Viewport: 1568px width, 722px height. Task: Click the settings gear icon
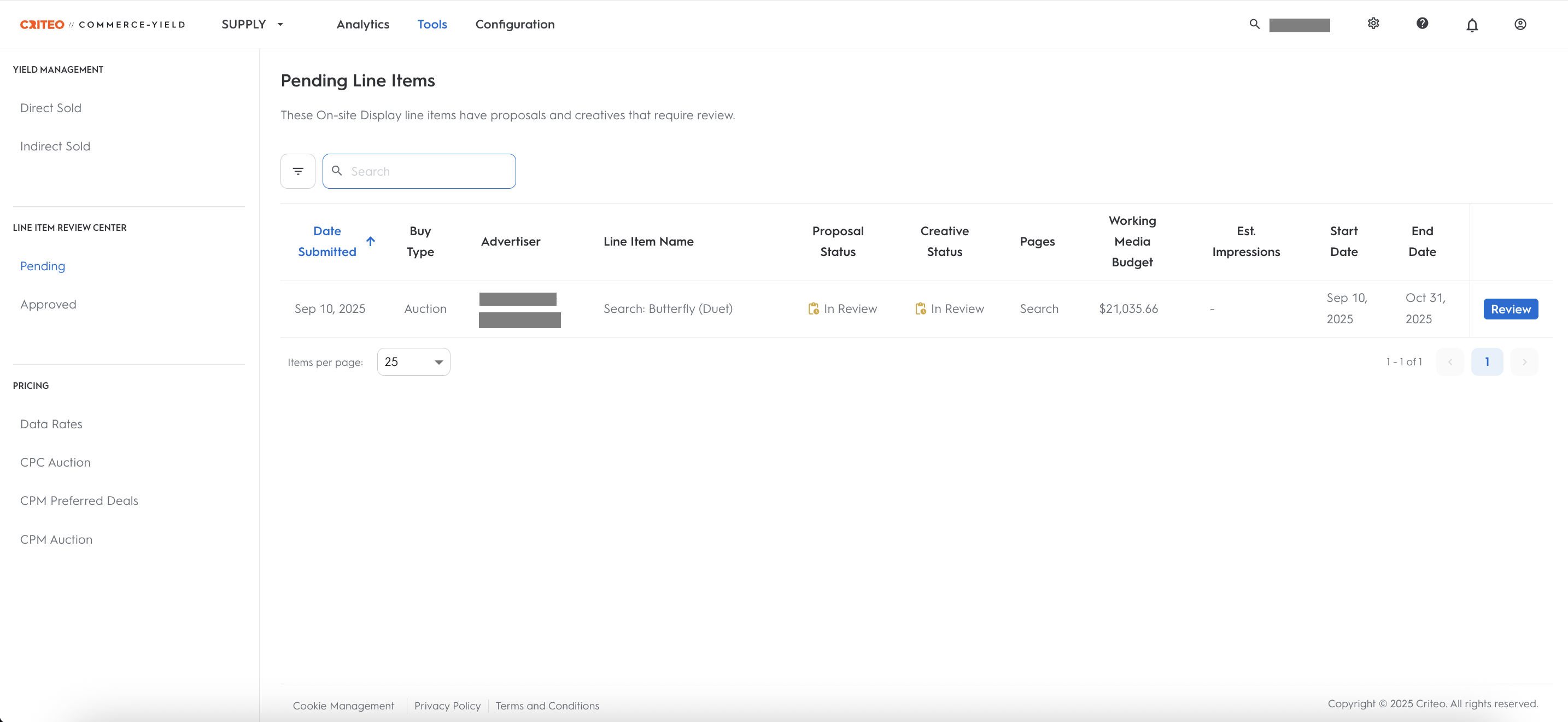1373,24
